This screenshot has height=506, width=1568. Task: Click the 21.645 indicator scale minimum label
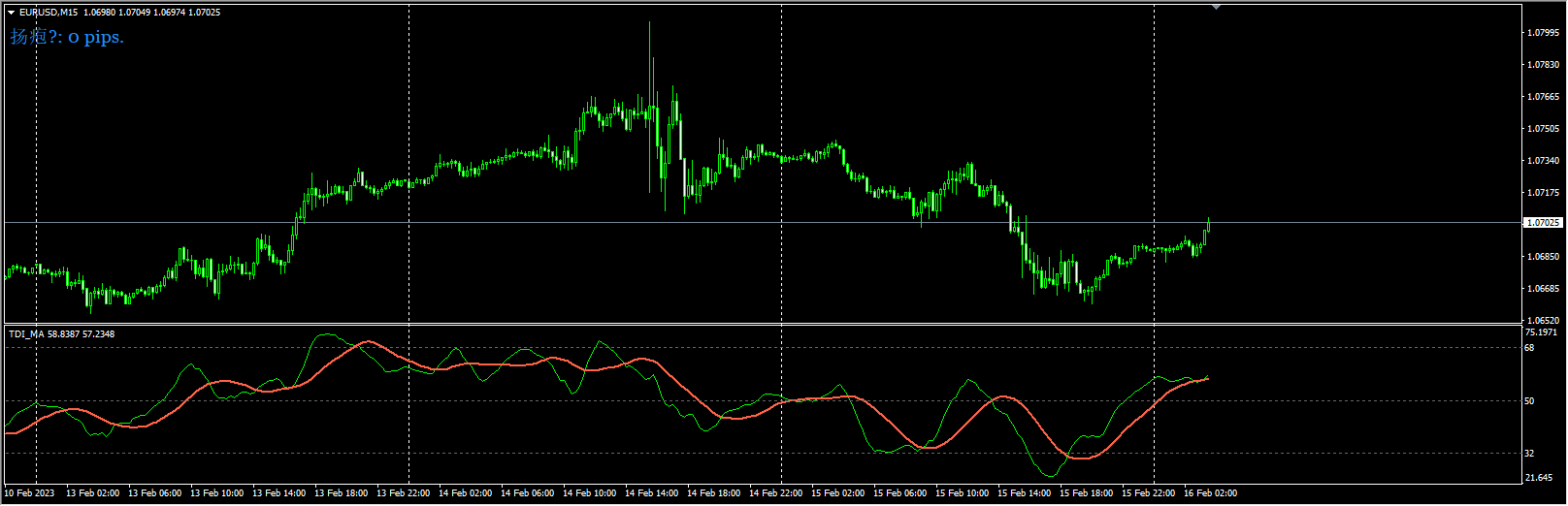pos(1539,478)
